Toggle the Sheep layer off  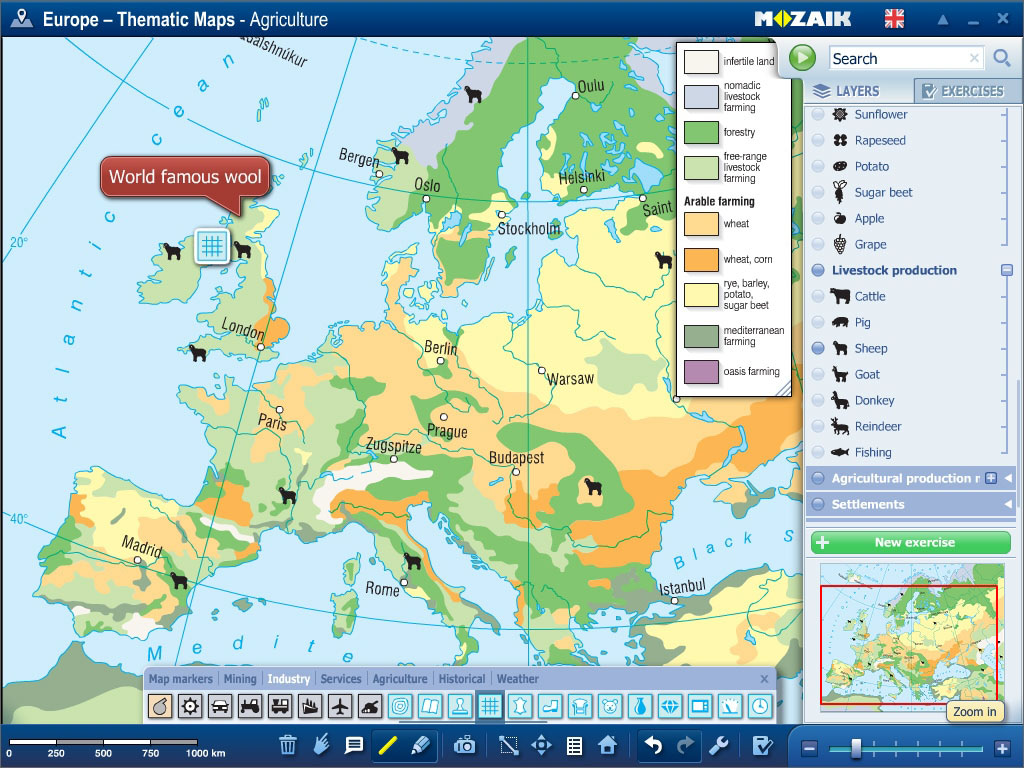(818, 348)
